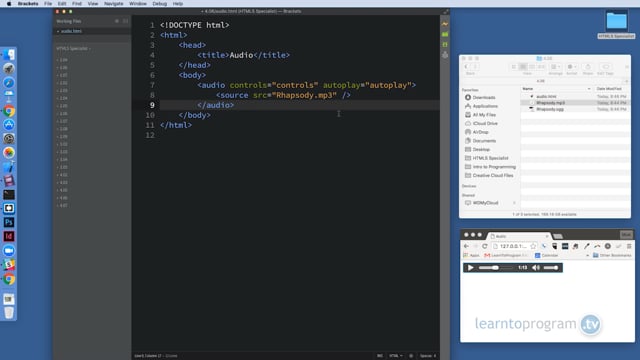Image resolution: width=640 pixels, height=360 pixels.
Task: Click volume slider in audio player
Action: 551,268
